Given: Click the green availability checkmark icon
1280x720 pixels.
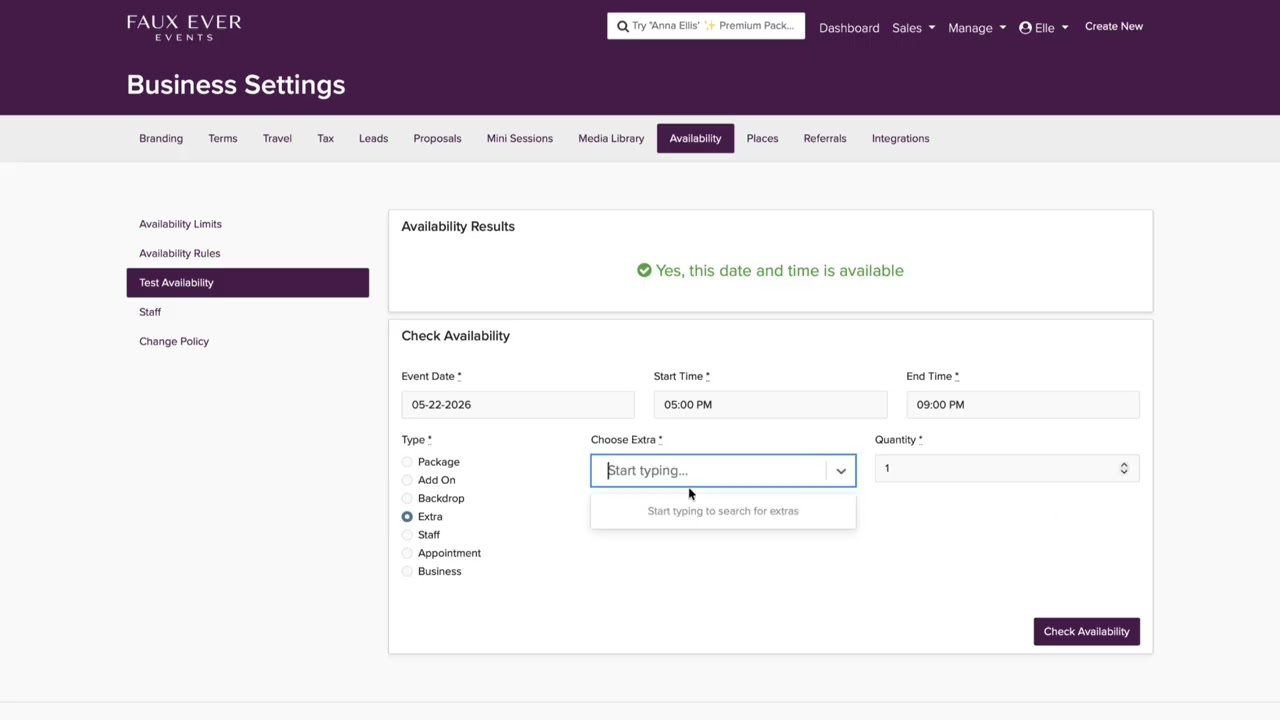Looking at the screenshot, I should point(644,270).
